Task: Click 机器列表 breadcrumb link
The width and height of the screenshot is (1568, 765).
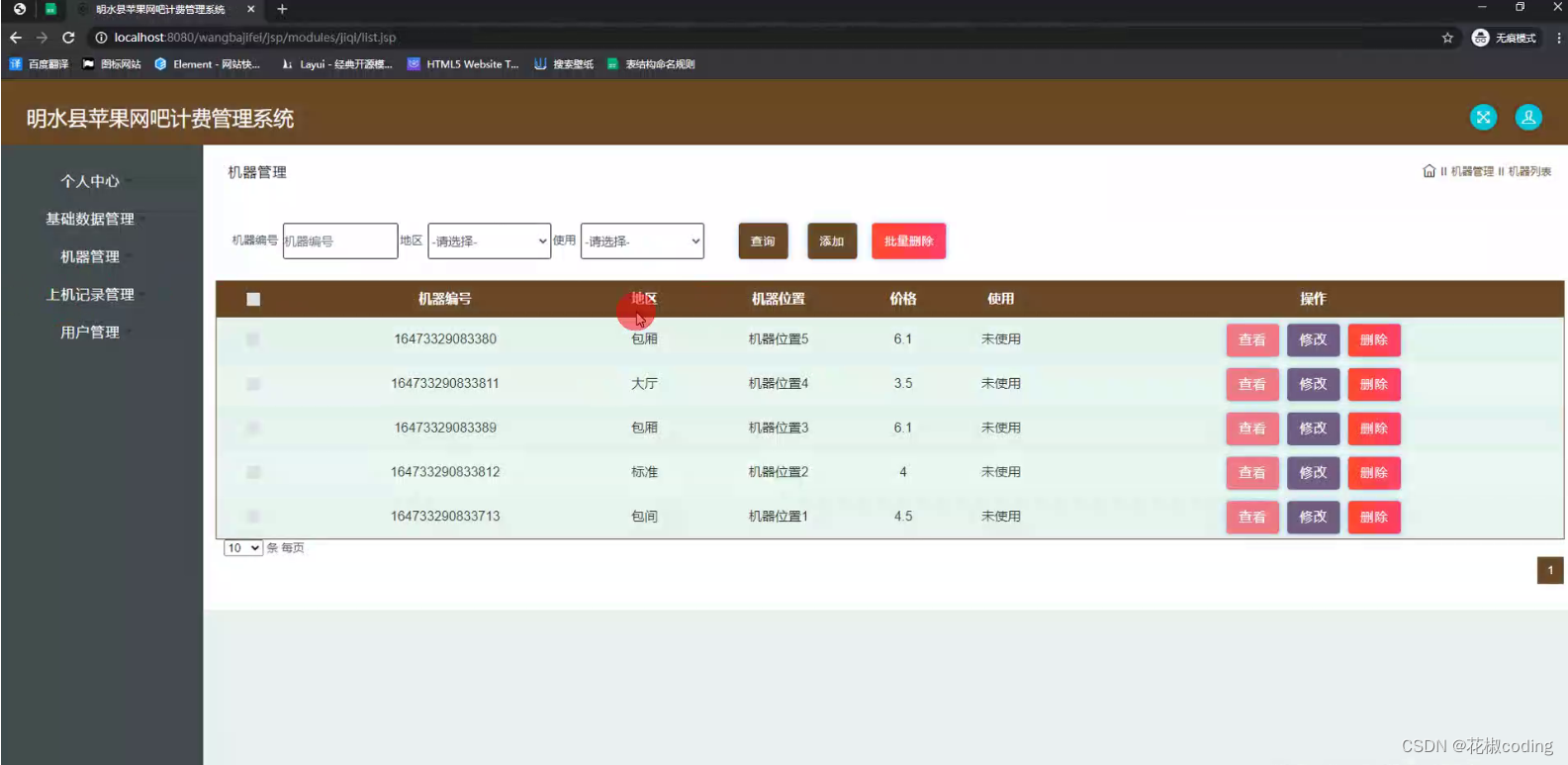Action: pyautogui.click(x=1529, y=171)
